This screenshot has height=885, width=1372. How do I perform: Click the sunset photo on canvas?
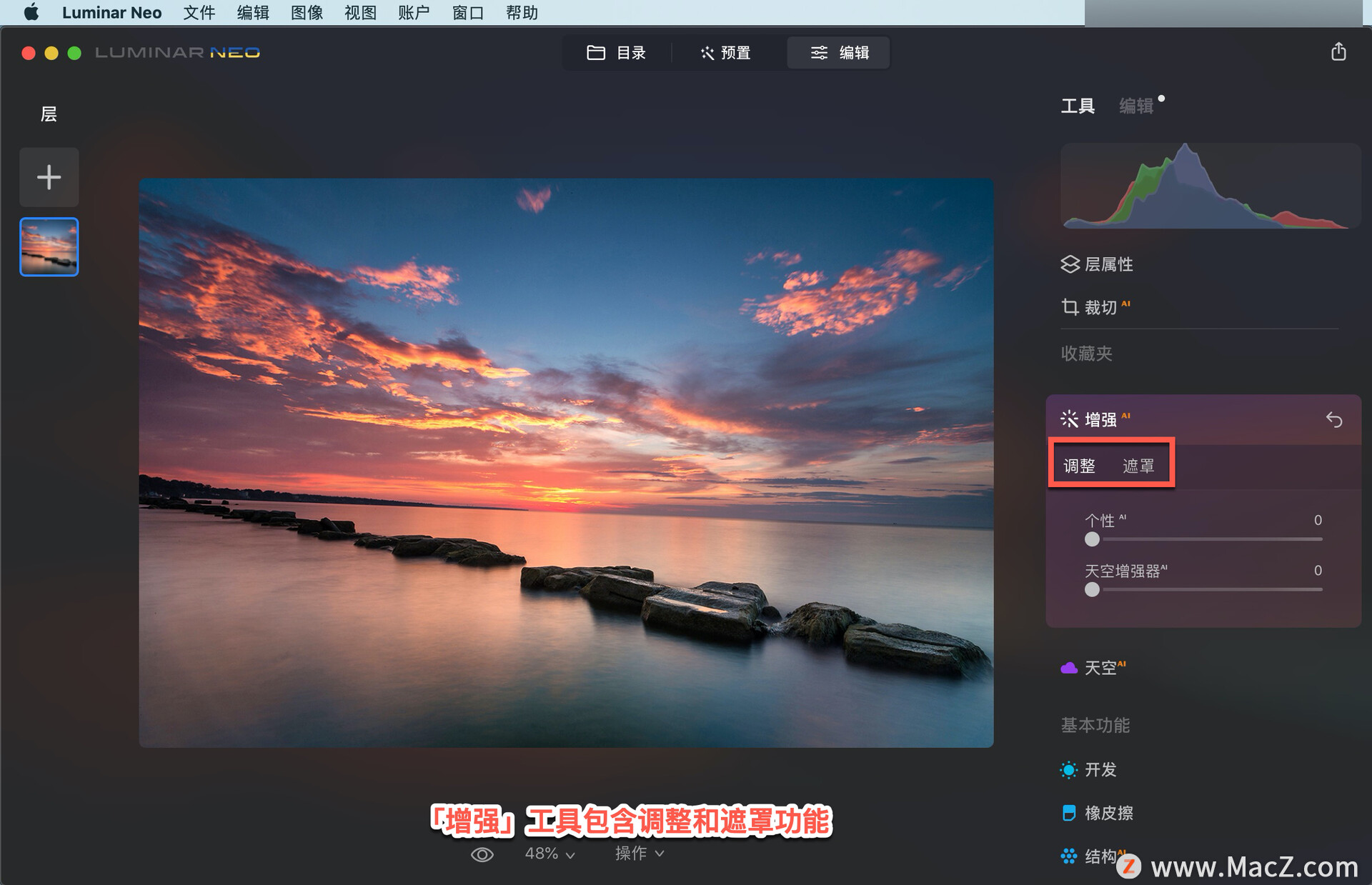click(566, 463)
